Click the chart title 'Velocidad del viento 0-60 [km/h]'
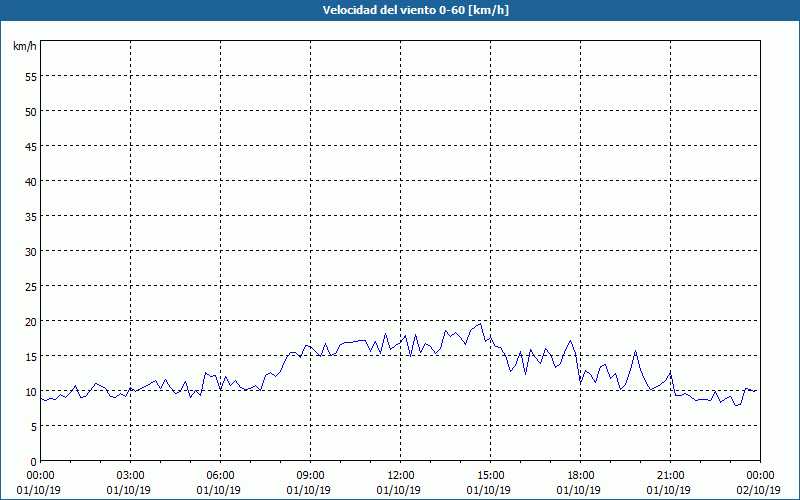The height and width of the screenshot is (500, 800). (415, 10)
